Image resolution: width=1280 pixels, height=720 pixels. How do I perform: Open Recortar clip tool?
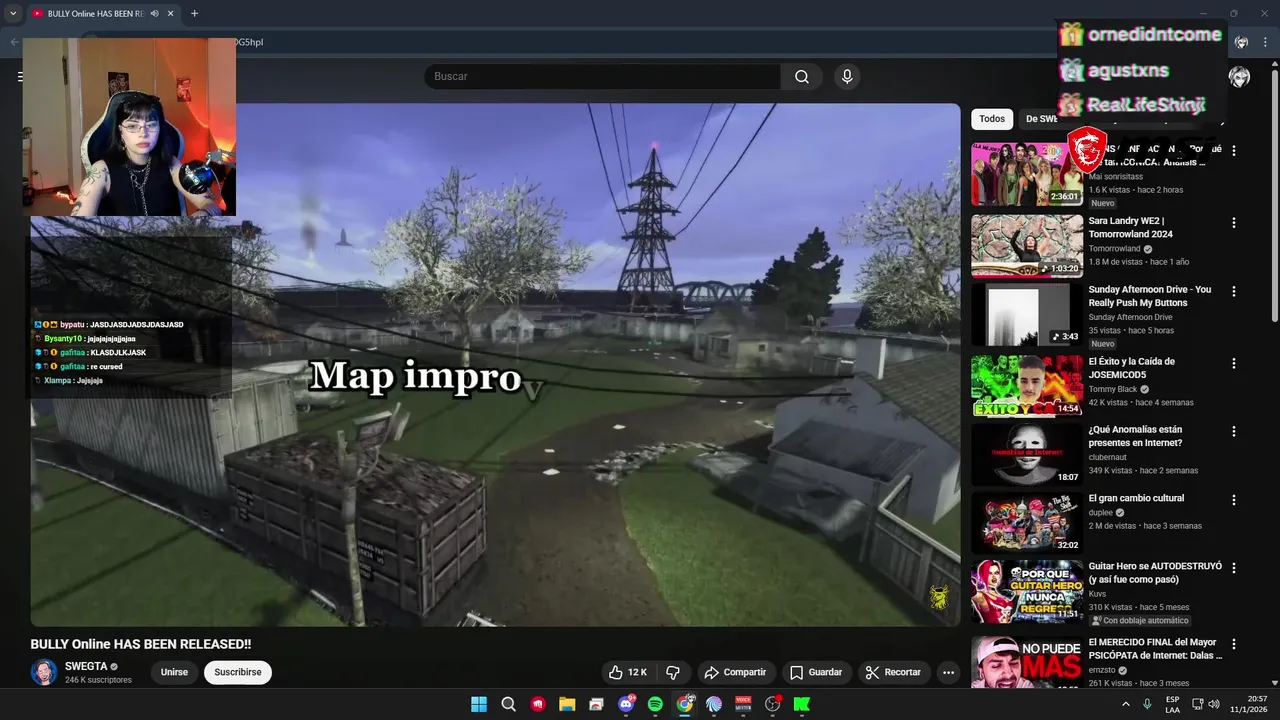click(x=893, y=672)
